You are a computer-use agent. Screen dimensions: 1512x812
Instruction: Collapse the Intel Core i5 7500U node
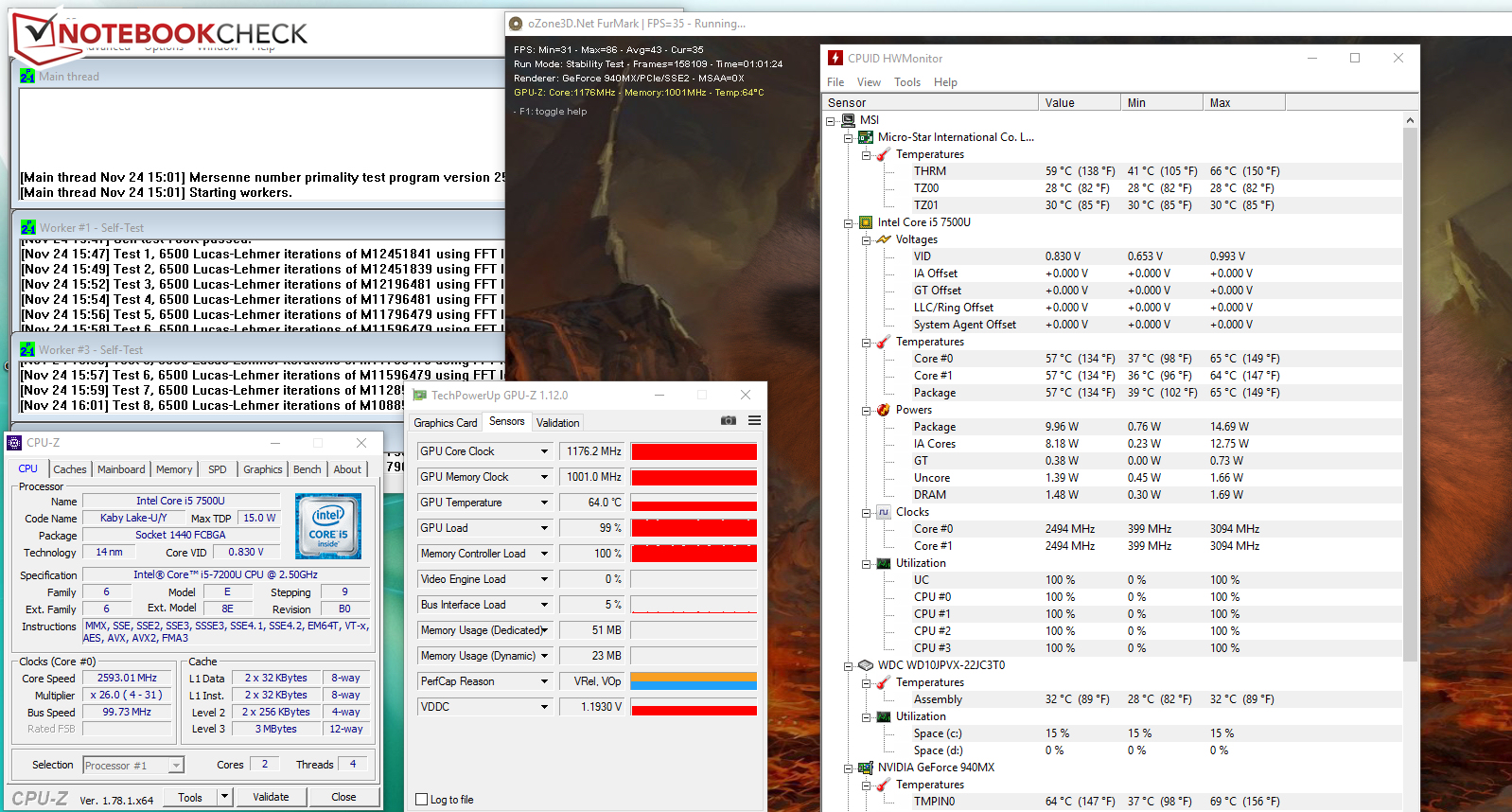[848, 223]
